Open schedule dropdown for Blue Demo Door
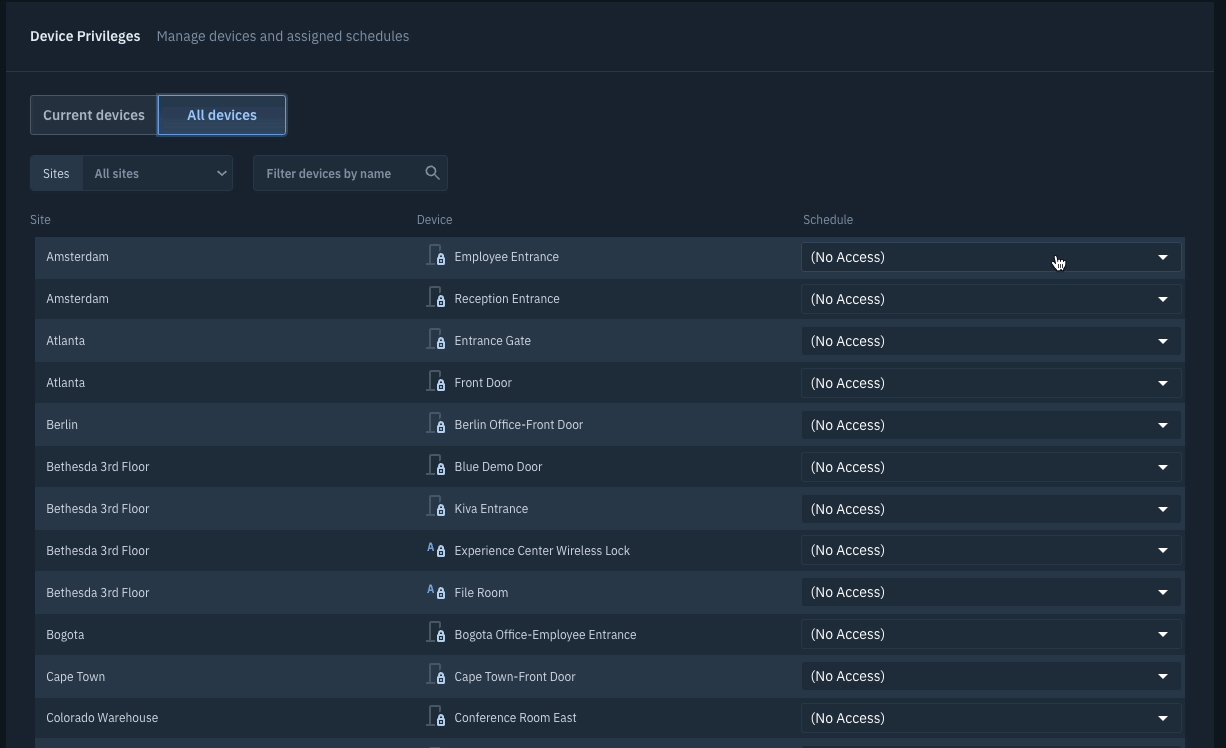 click(x=991, y=467)
